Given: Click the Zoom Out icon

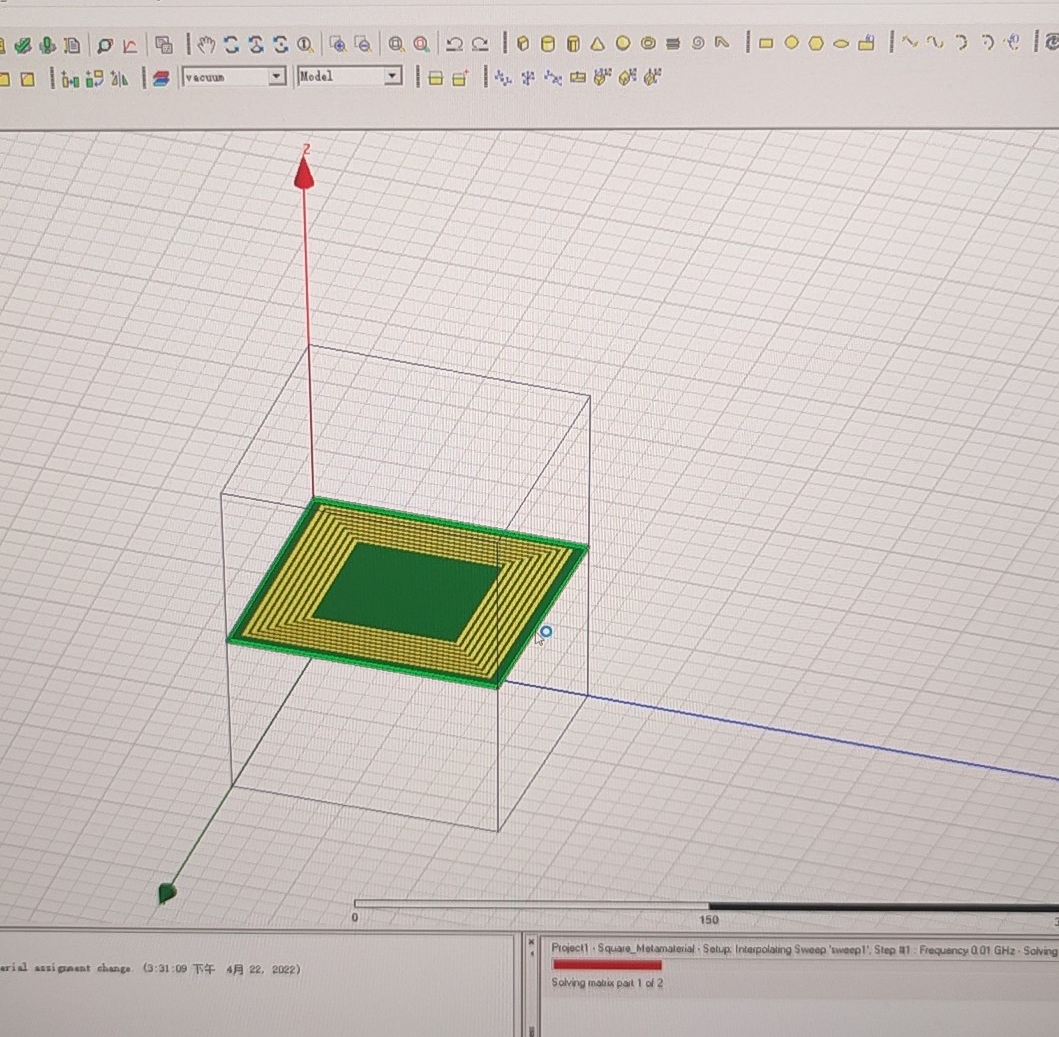Looking at the screenshot, I should point(363,45).
